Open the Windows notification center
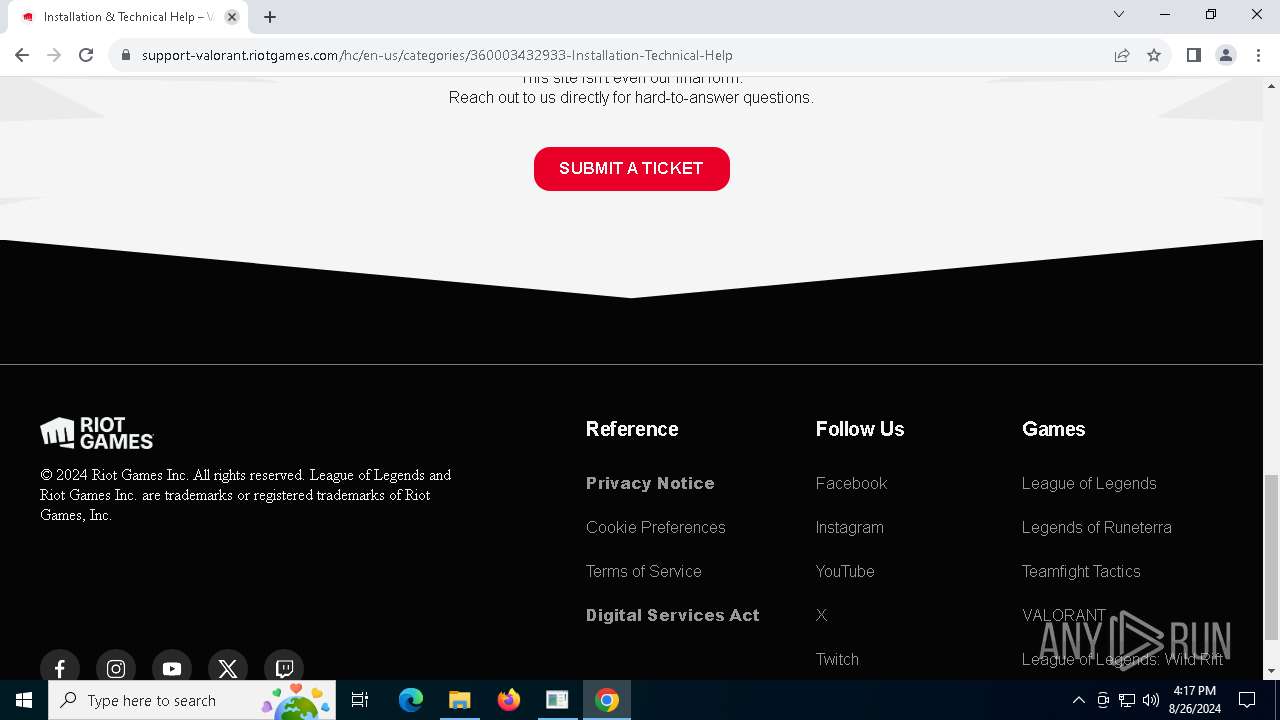Screen dimensions: 1280x720 click(1247, 700)
